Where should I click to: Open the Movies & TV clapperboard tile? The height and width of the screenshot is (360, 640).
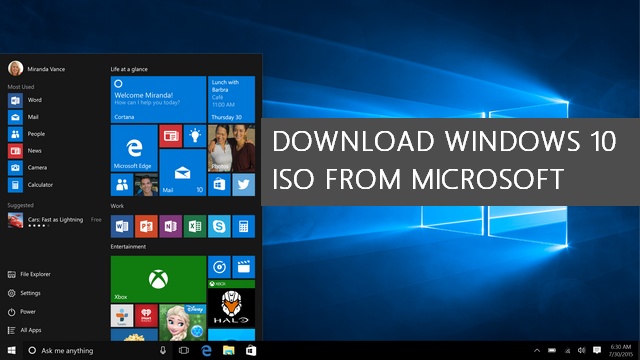[244, 267]
